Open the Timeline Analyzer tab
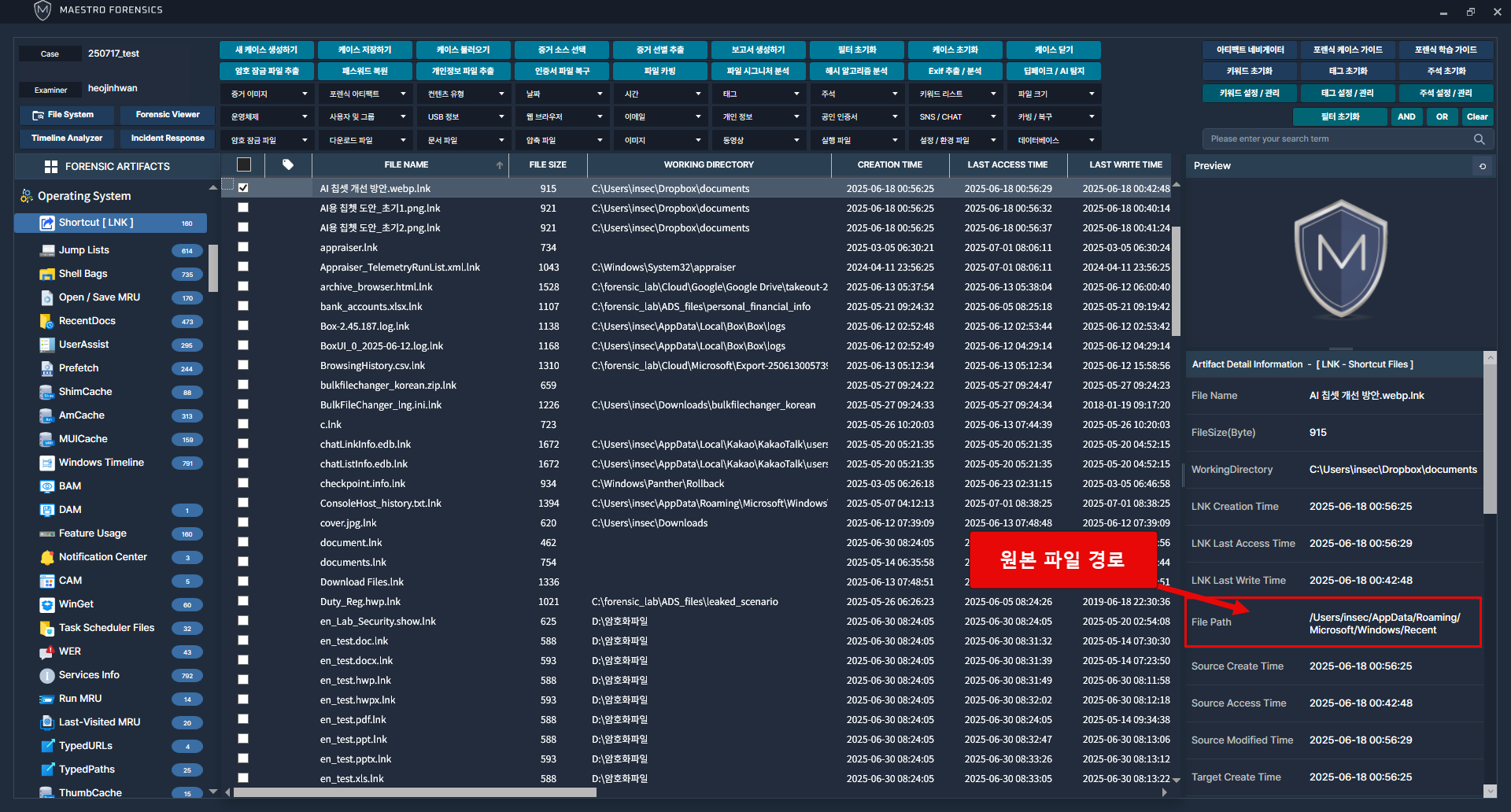Screen dimensions: 1511x812 point(67,138)
